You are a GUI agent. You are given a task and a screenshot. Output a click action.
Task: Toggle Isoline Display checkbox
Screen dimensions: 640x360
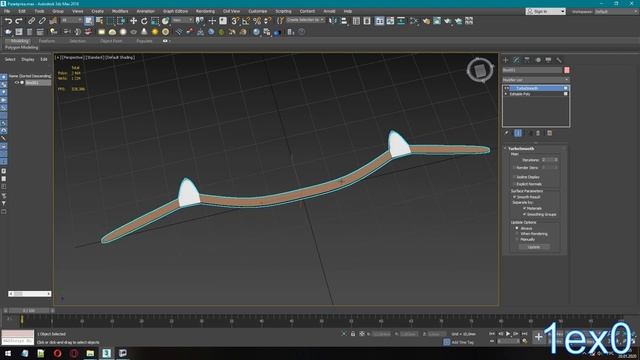[x=515, y=177]
